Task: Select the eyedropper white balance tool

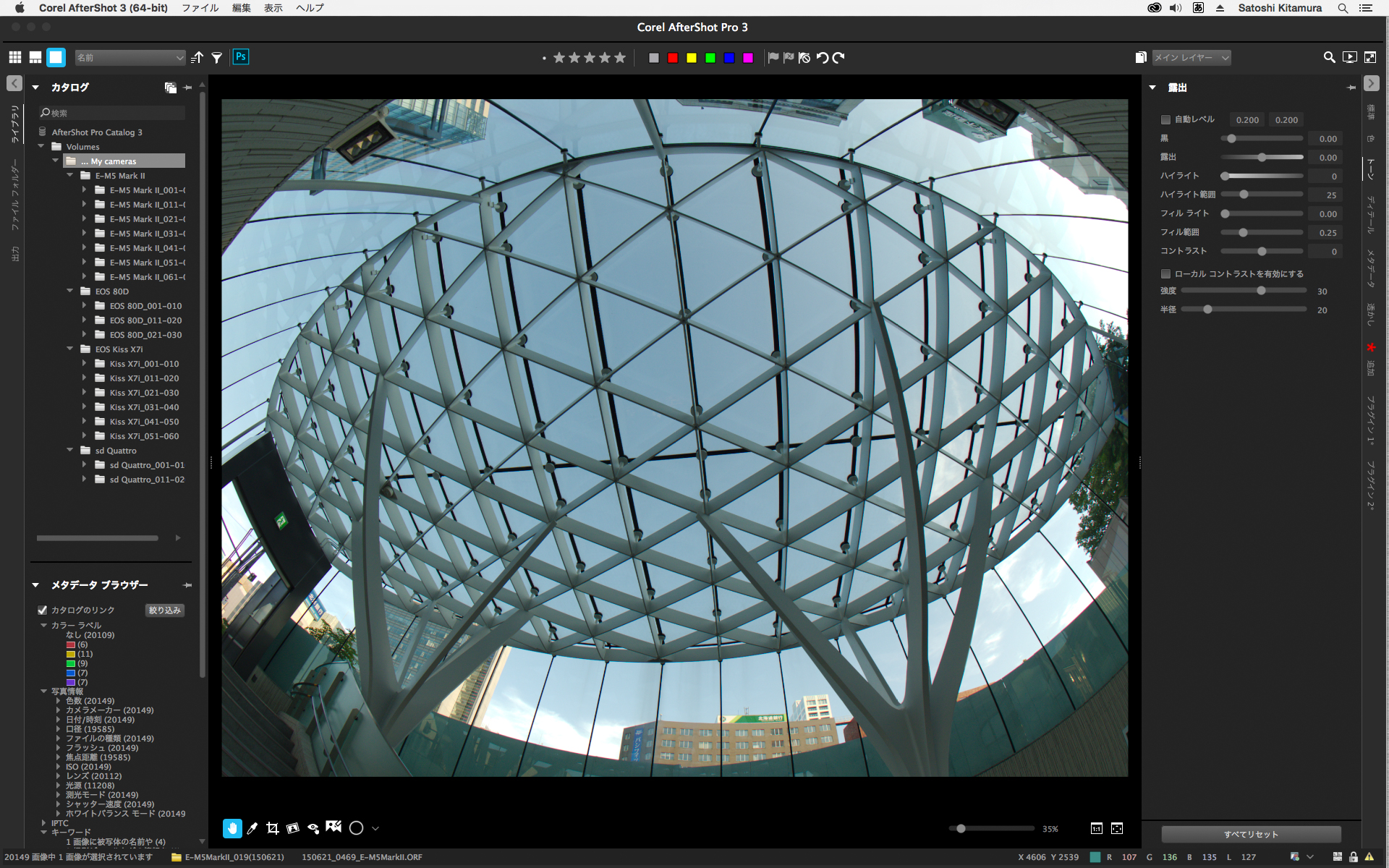Action: (x=252, y=828)
